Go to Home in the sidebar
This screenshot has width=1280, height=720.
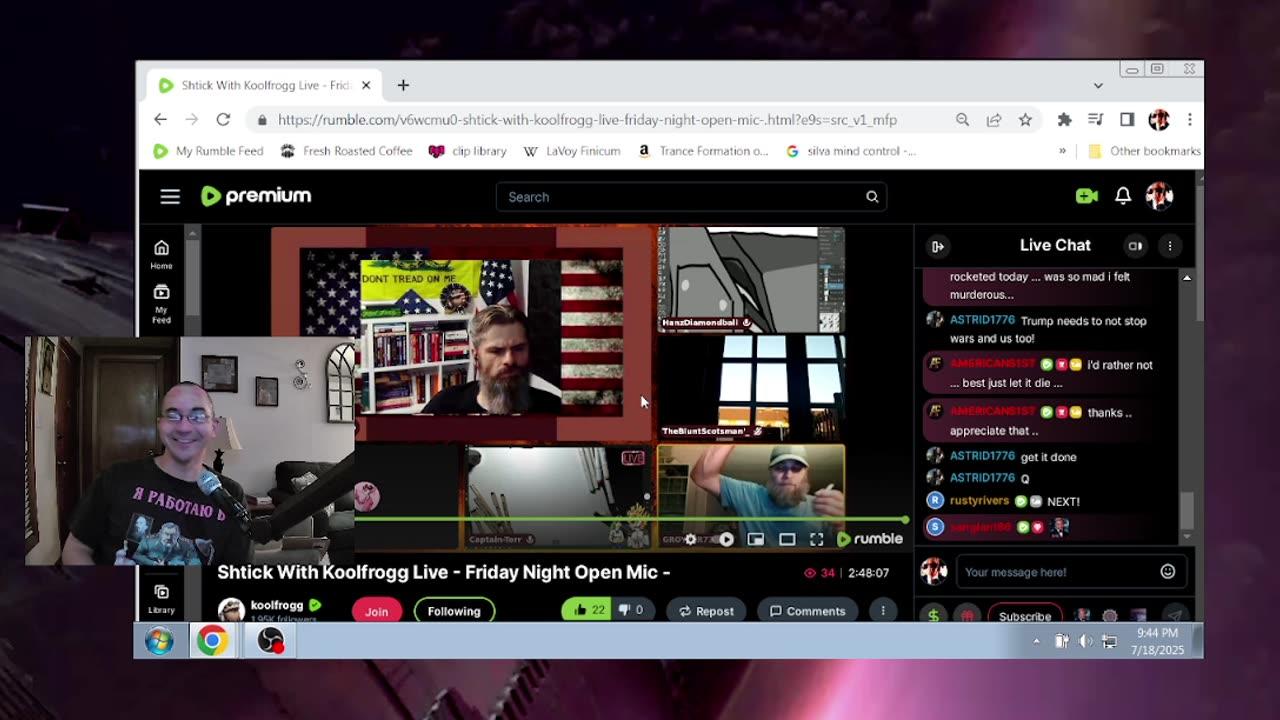click(x=161, y=255)
